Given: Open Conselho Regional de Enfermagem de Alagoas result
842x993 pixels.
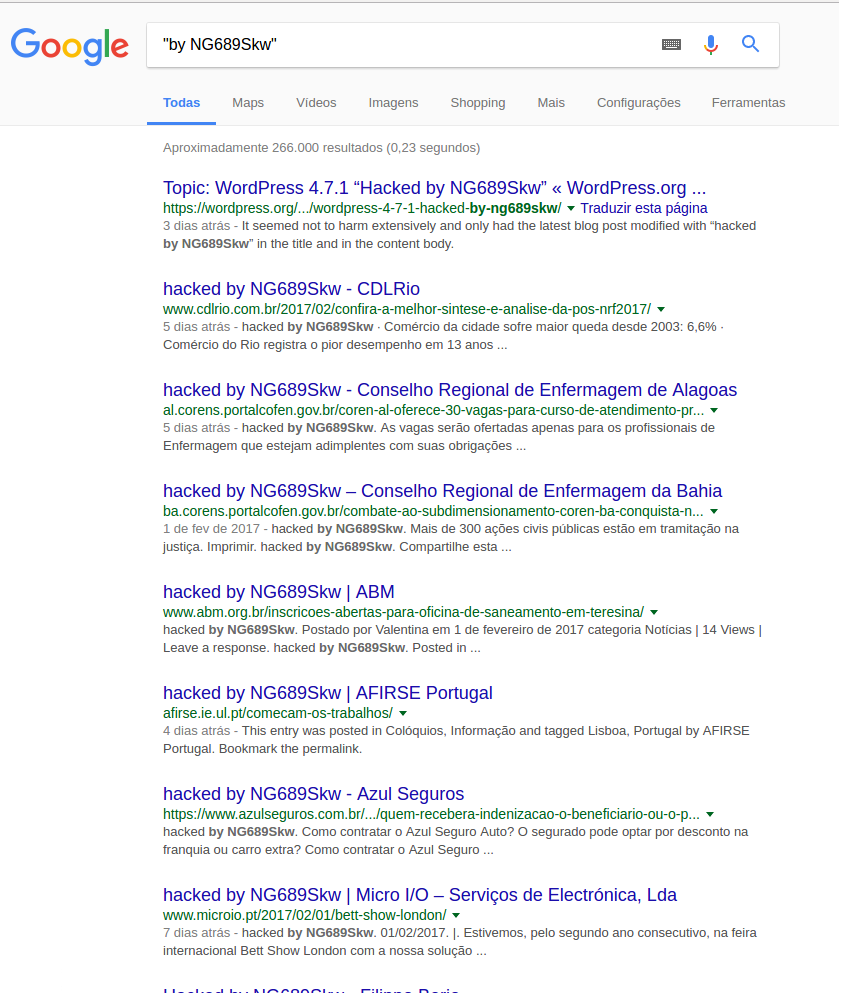Looking at the screenshot, I should (449, 390).
